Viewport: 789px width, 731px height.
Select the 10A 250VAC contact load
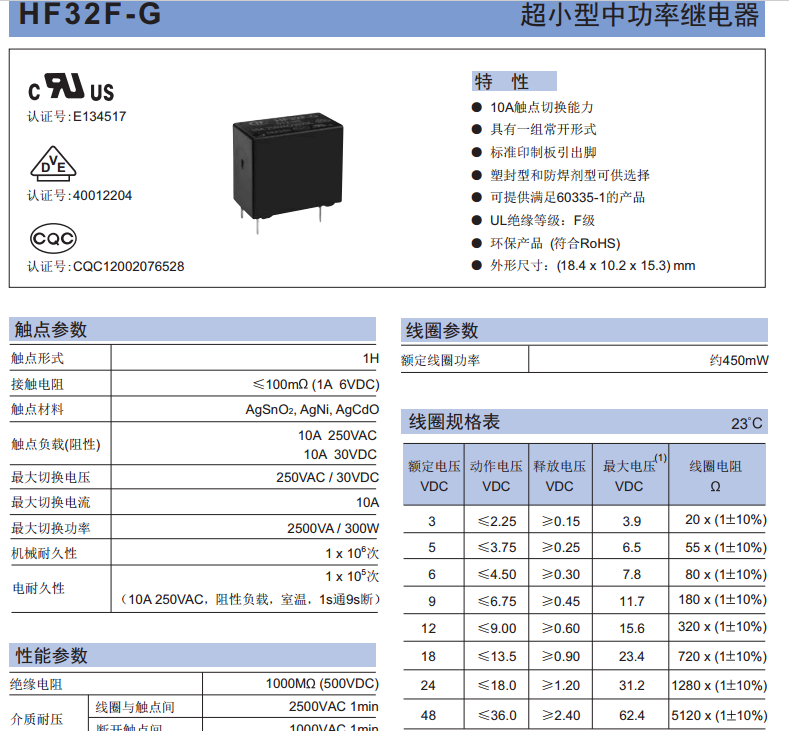[x=337, y=436]
